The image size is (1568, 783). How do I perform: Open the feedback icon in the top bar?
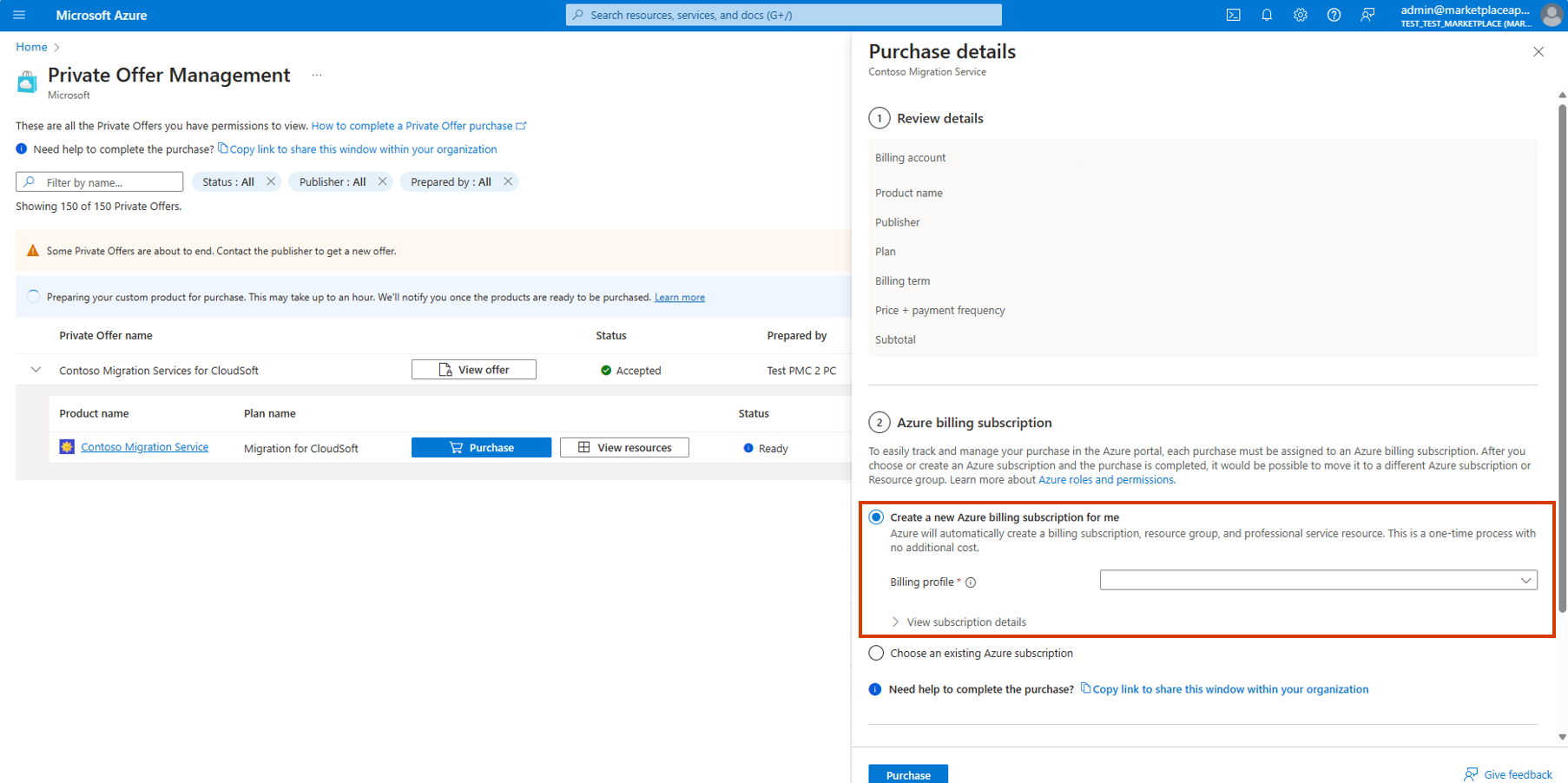click(1367, 15)
